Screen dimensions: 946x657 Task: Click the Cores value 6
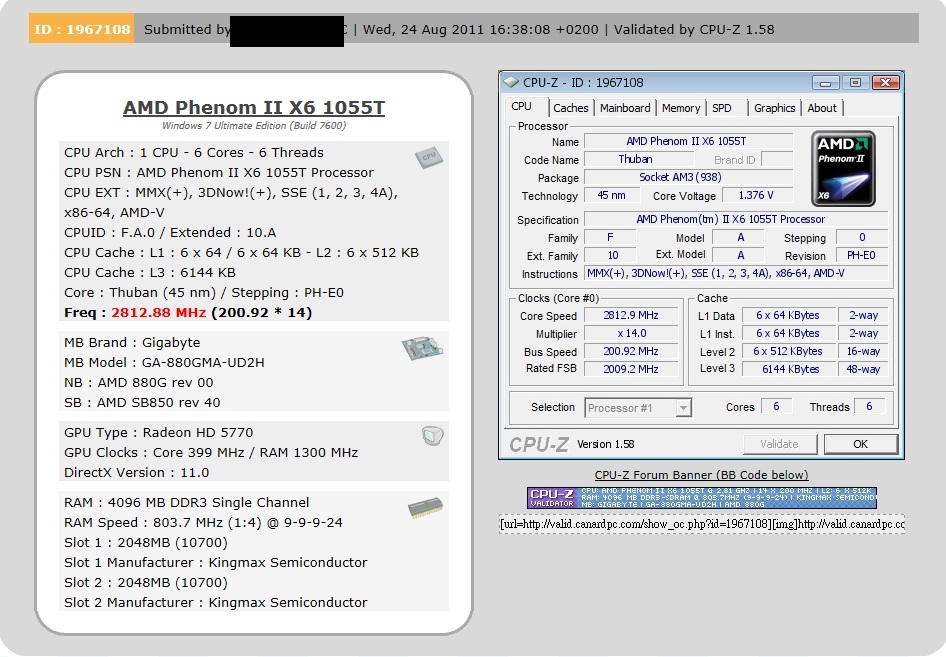[x=776, y=407]
